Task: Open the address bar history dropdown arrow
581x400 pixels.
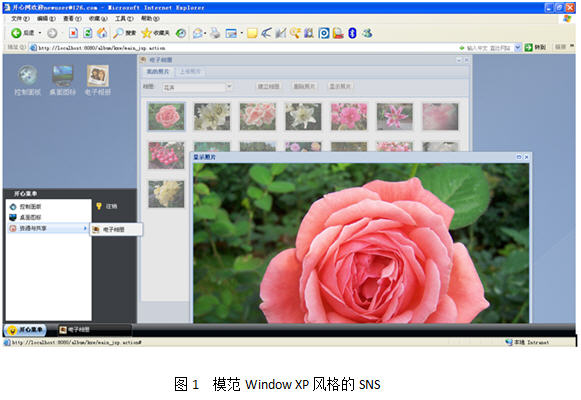Action: tap(518, 47)
